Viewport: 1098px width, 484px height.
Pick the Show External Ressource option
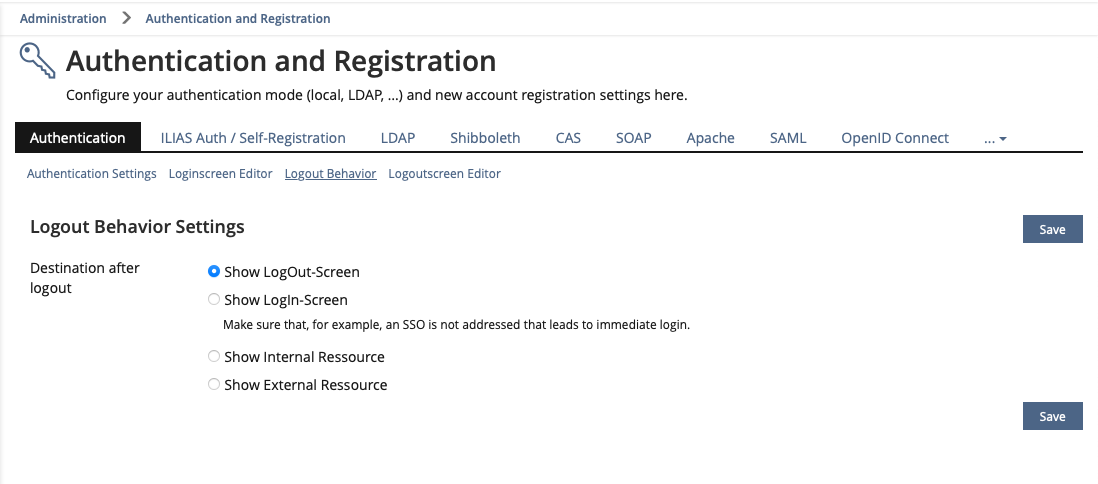tap(214, 385)
